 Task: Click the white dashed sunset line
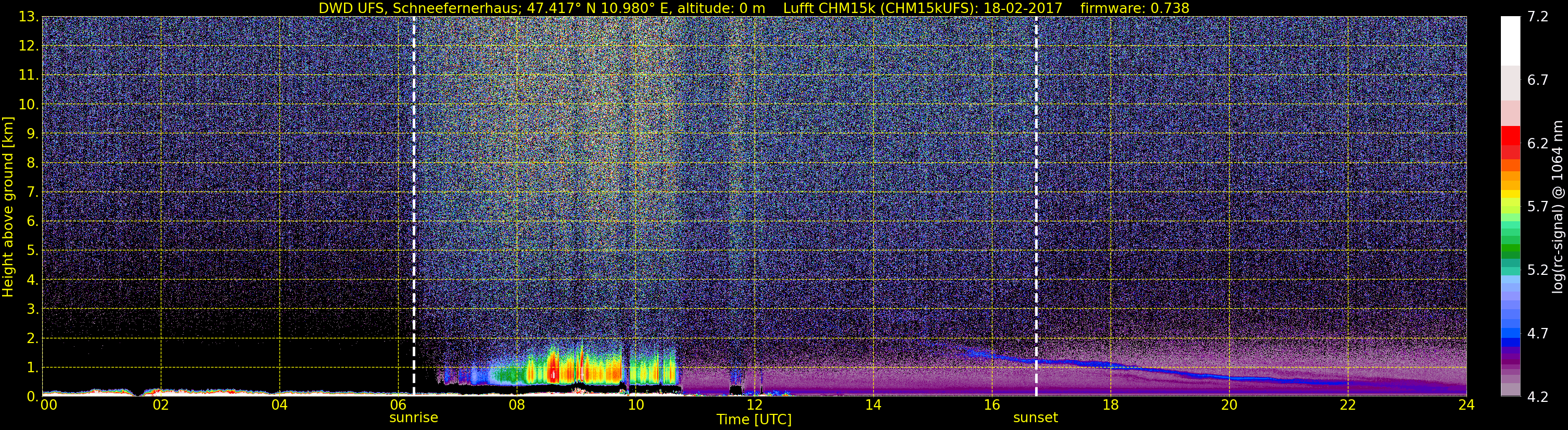[x=1036, y=206]
